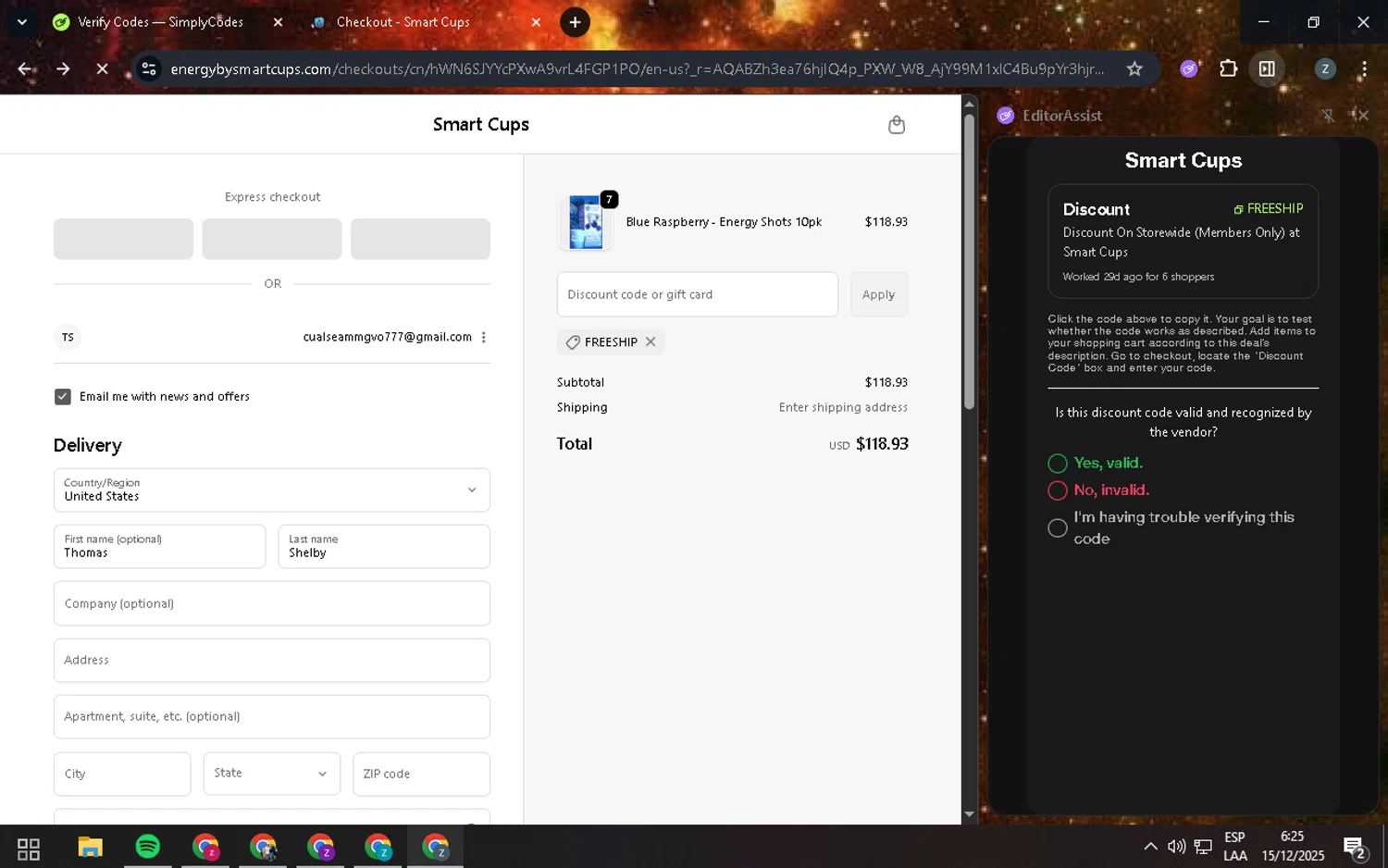Click the ESP LAA language indicator
Screen dimensions: 1388x868
1235,847
